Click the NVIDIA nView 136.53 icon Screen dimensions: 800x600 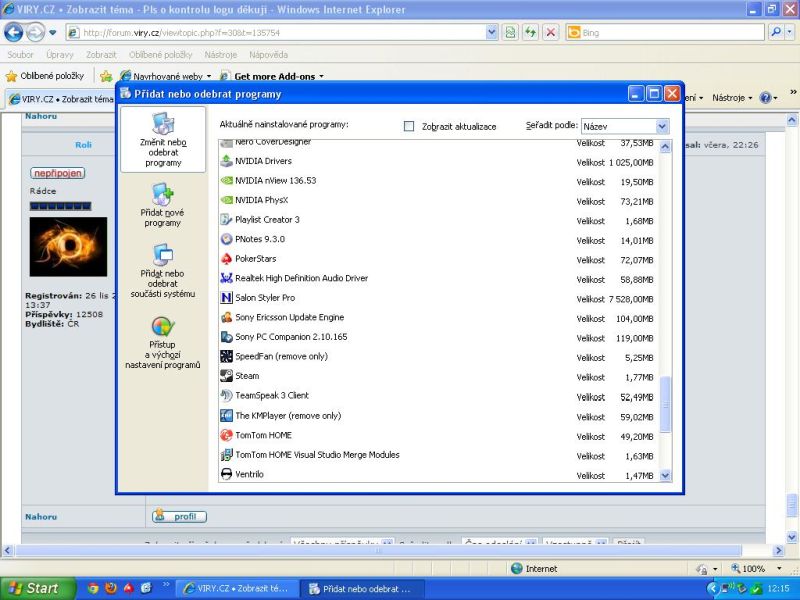click(226, 181)
